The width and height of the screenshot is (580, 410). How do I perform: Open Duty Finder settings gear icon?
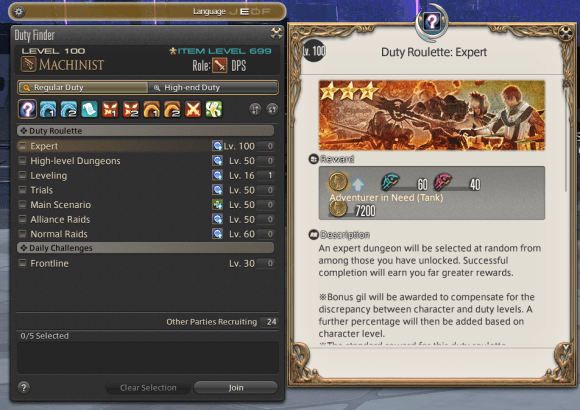coord(19,11)
